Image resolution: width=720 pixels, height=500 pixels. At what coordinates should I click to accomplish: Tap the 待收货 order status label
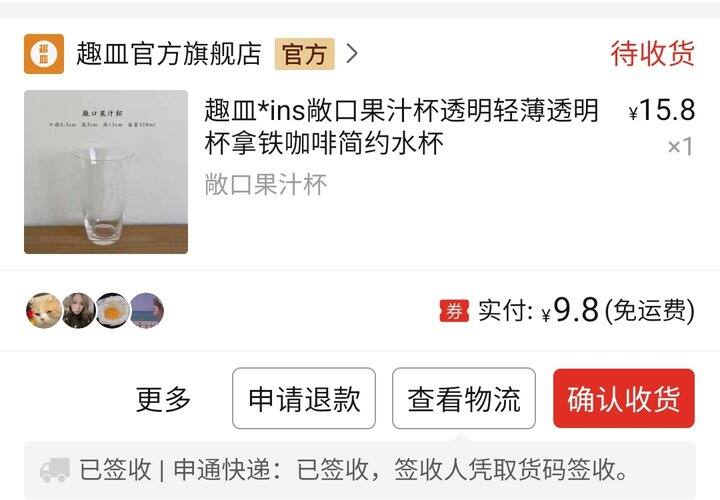(x=652, y=54)
